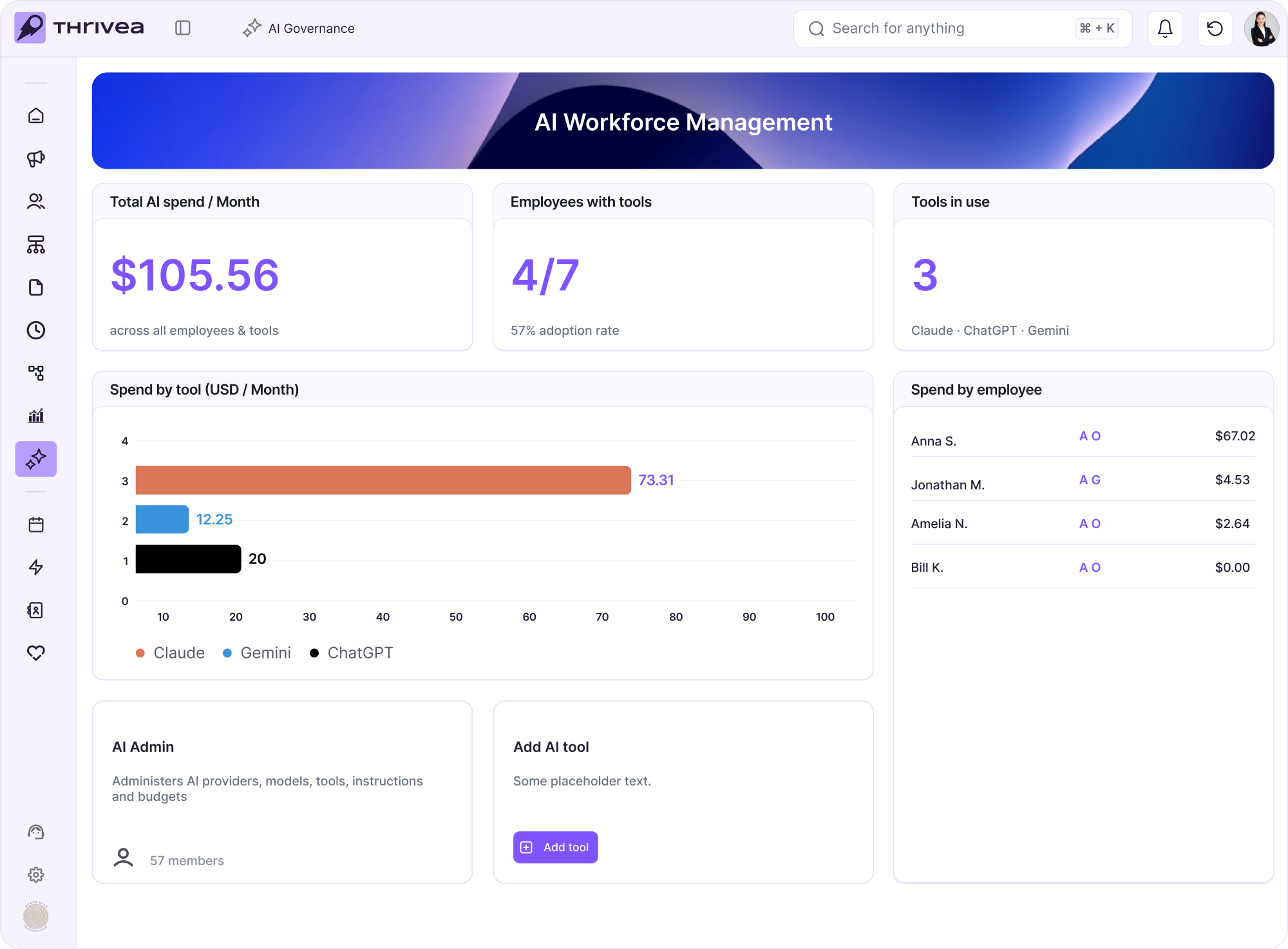Click the AI Admin card title
The image size is (1288, 949).
click(x=143, y=747)
